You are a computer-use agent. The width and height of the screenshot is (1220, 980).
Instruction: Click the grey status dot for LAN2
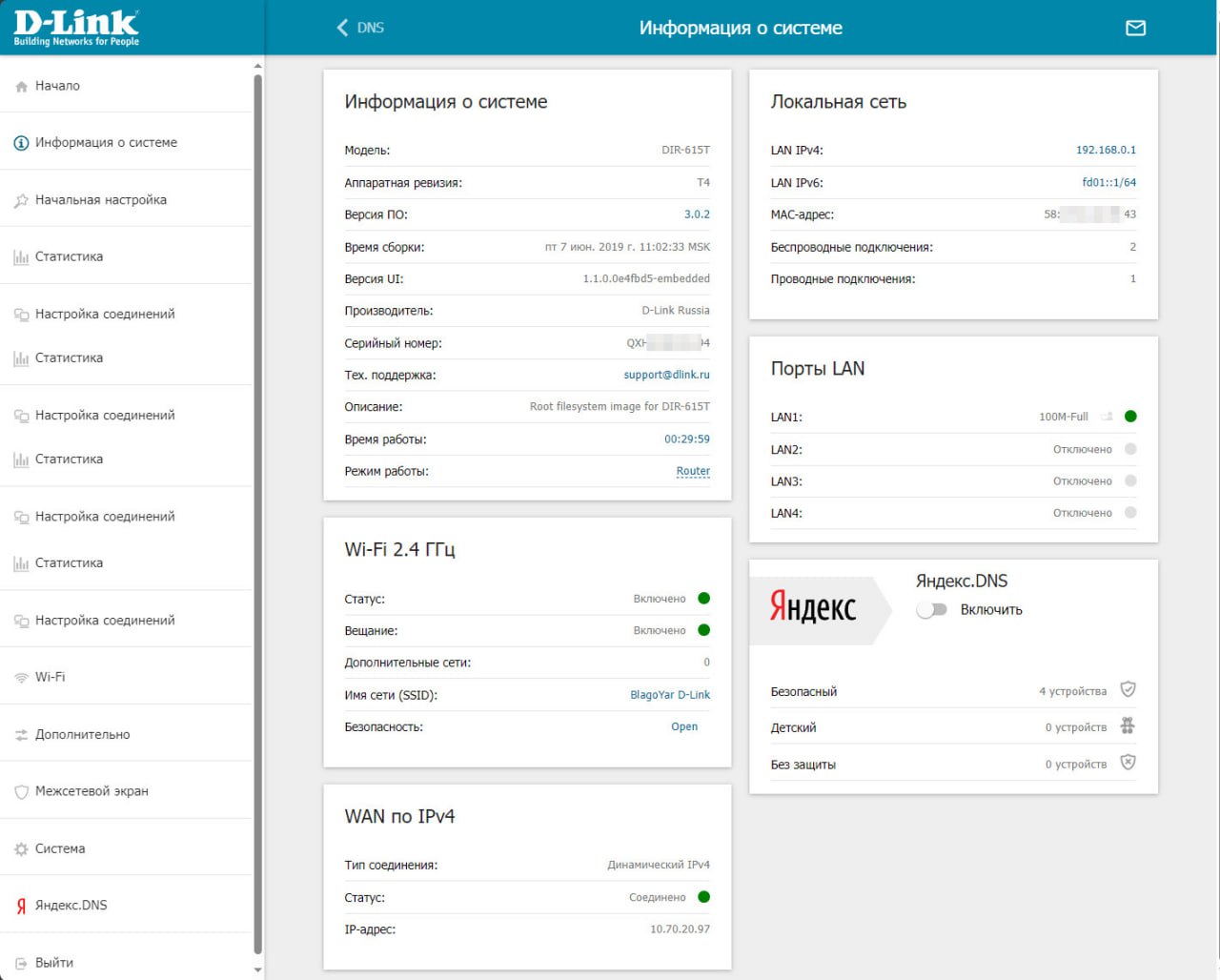point(1130,449)
